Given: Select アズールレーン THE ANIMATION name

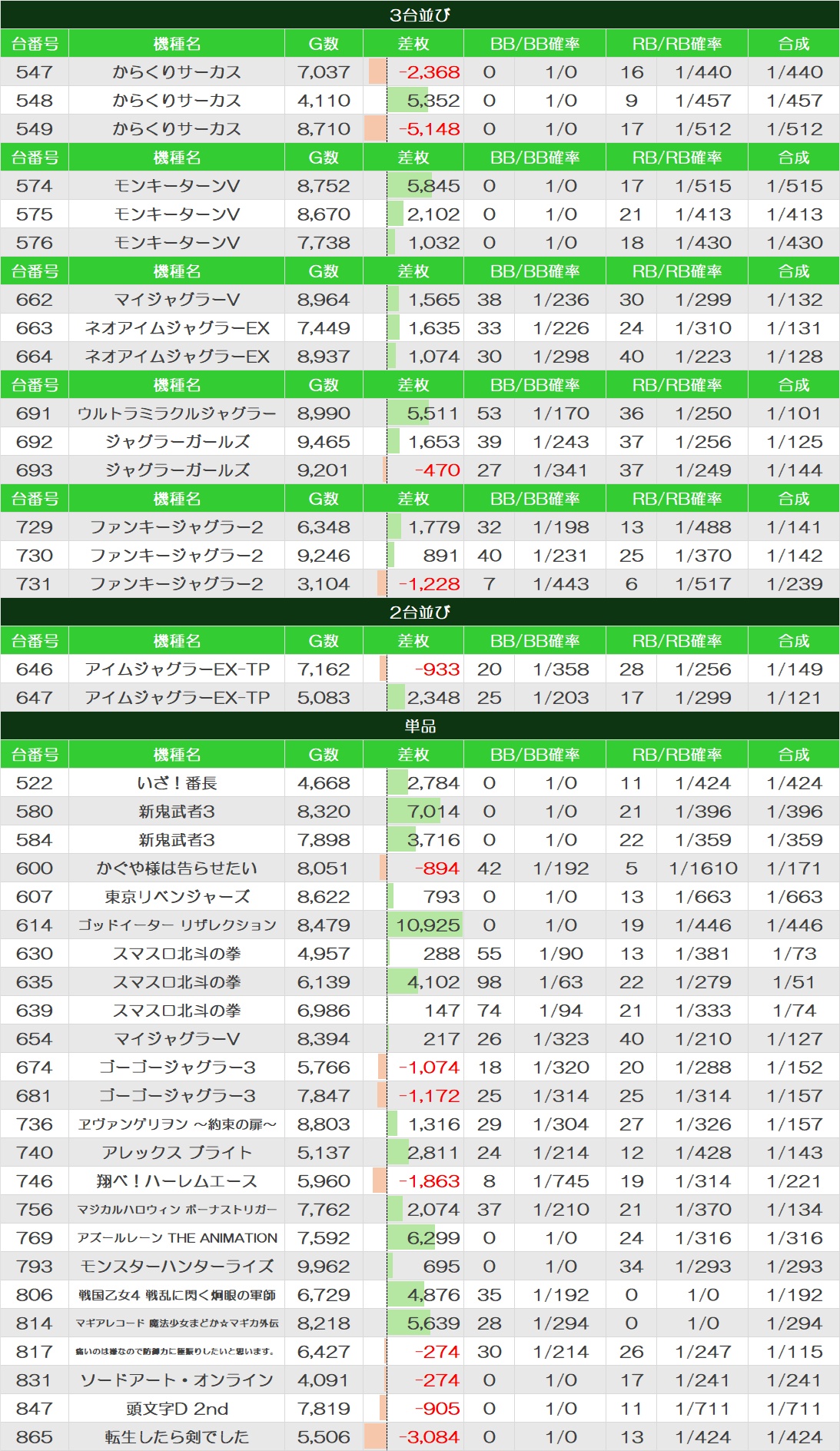Looking at the screenshot, I should pyautogui.click(x=177, y=1238).
